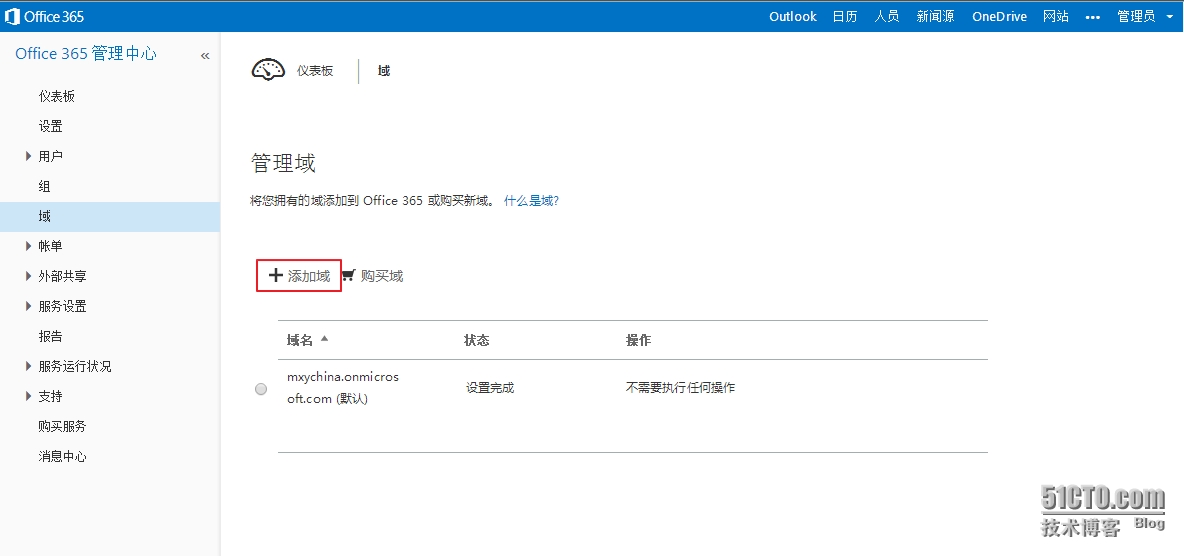The width and height of the screenshot is (1184, 556).
Task: Open the 管理员 dropdown menu
Action: click(1144, 17)
